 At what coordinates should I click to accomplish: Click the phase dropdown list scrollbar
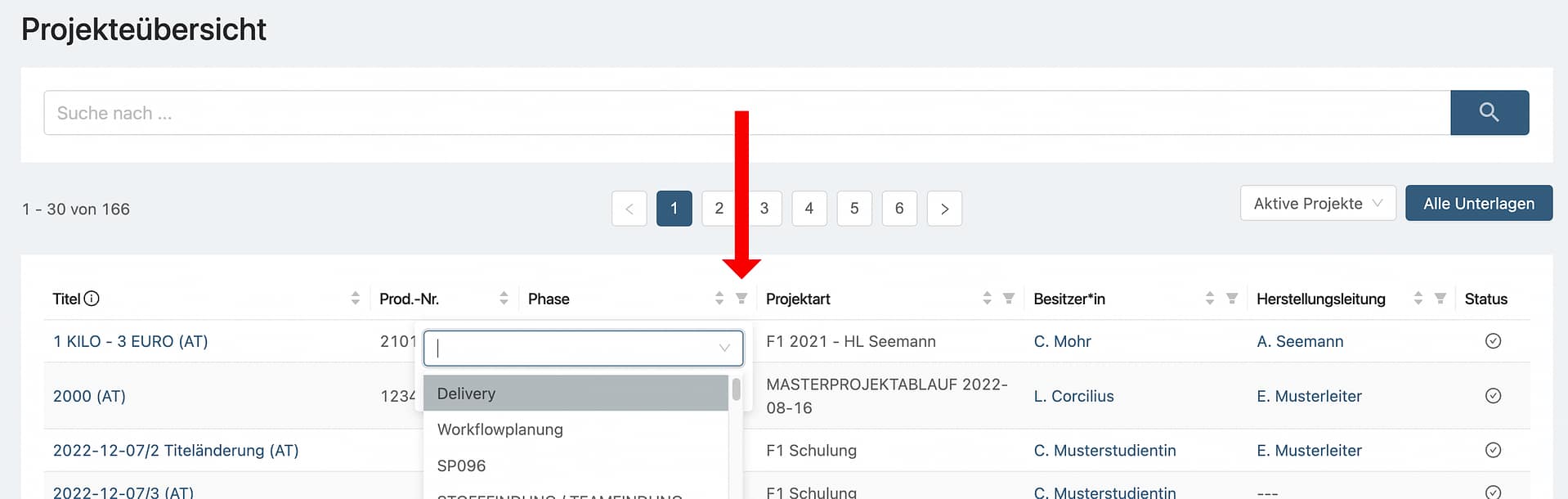736,389
